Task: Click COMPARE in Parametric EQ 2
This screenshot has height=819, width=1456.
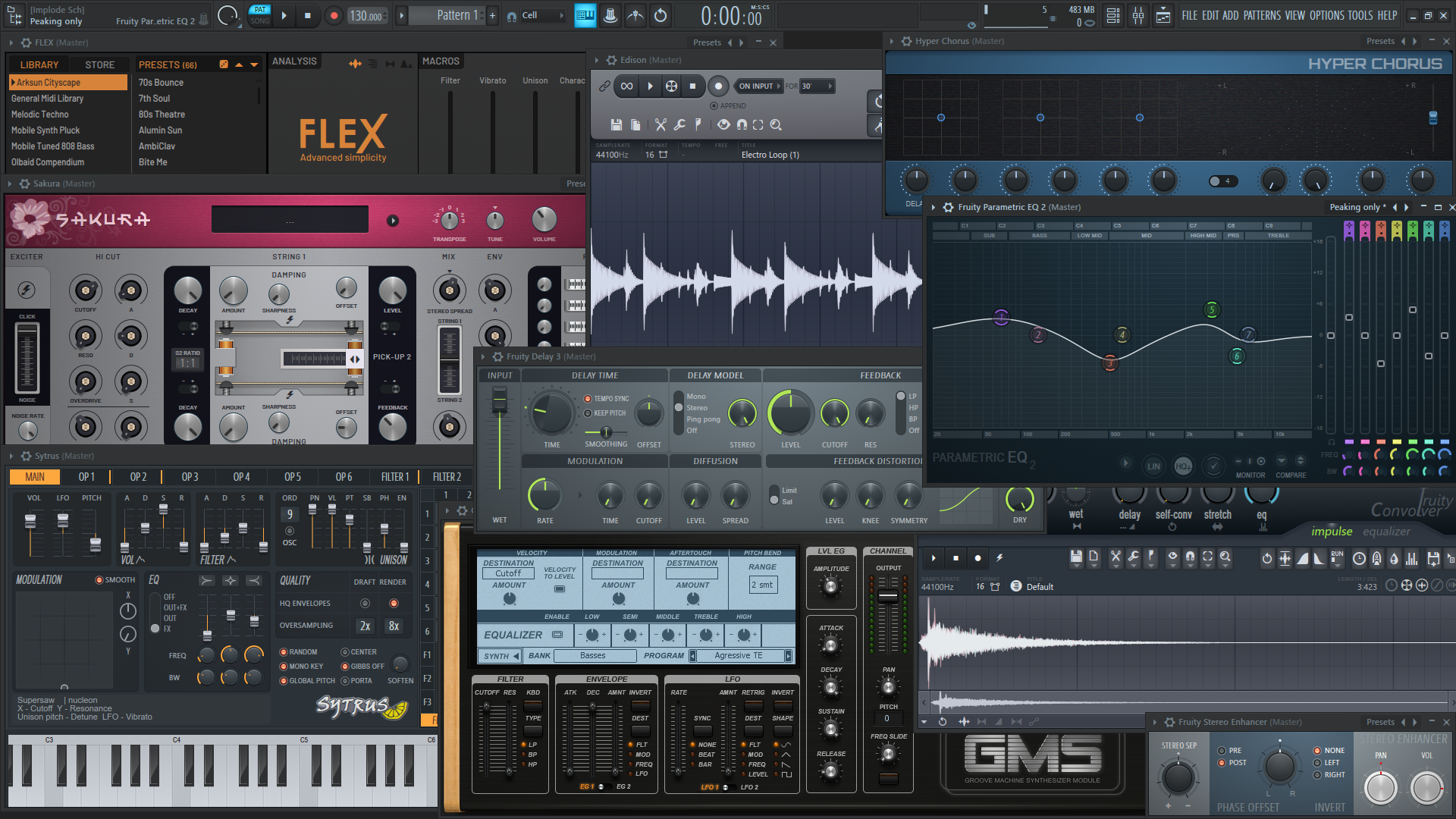Action: click(x=1291, y=475)
